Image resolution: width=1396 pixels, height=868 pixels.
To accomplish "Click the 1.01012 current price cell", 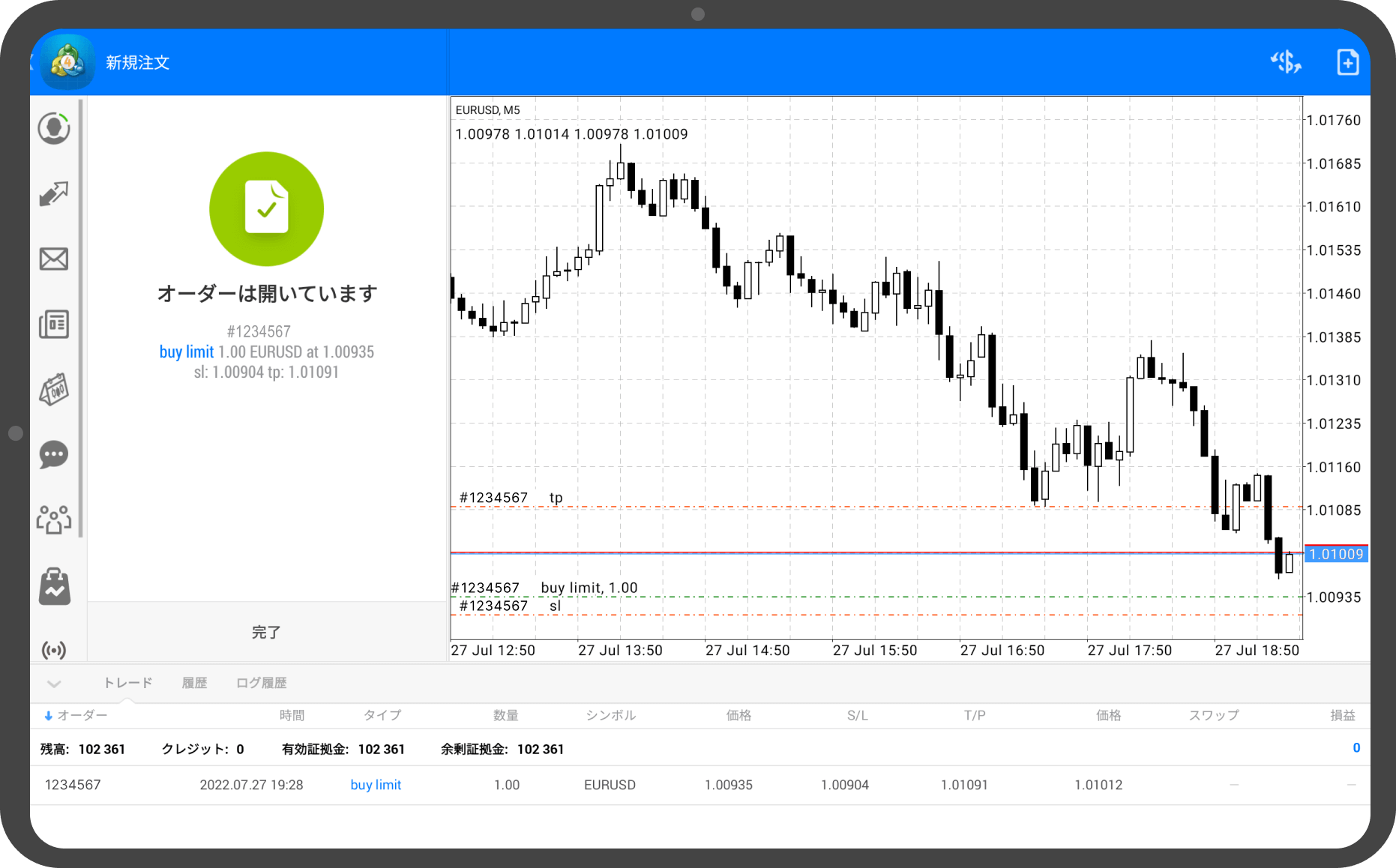I will [1098, 785].
